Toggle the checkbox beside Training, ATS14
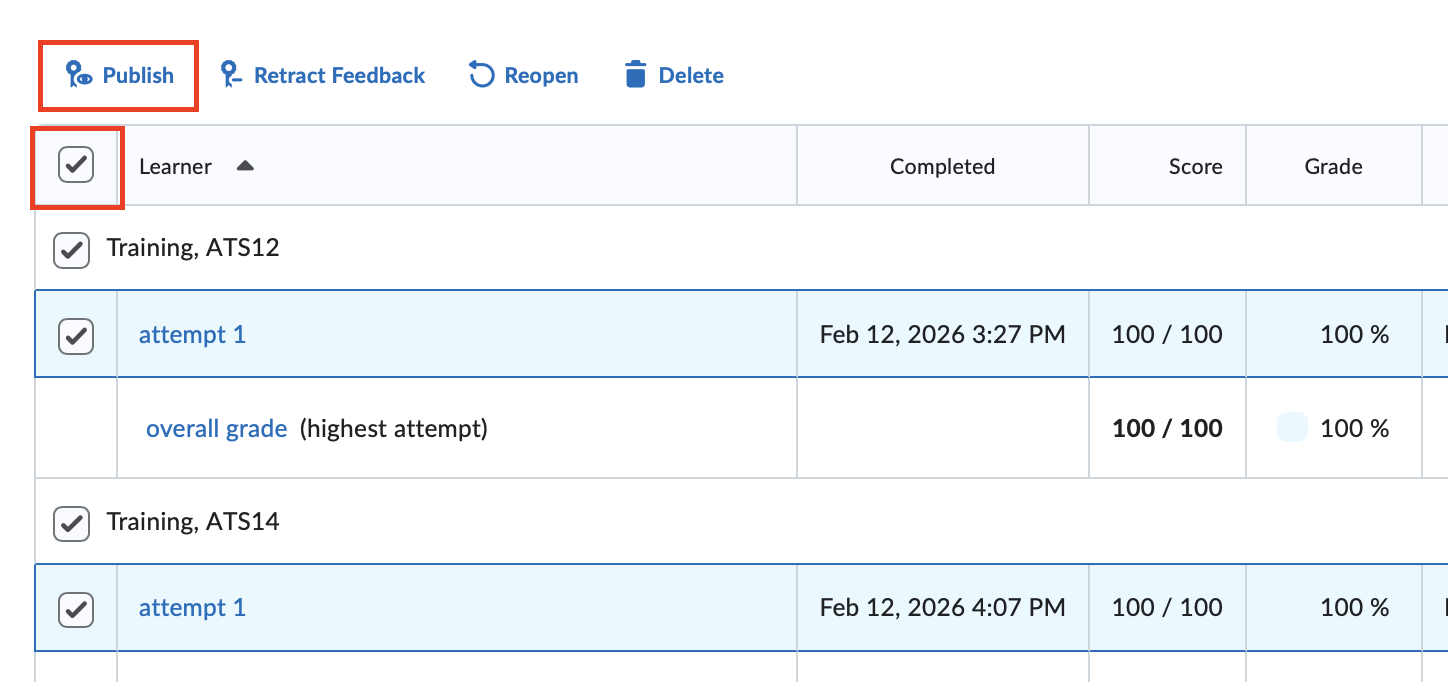 coord(71,521)
